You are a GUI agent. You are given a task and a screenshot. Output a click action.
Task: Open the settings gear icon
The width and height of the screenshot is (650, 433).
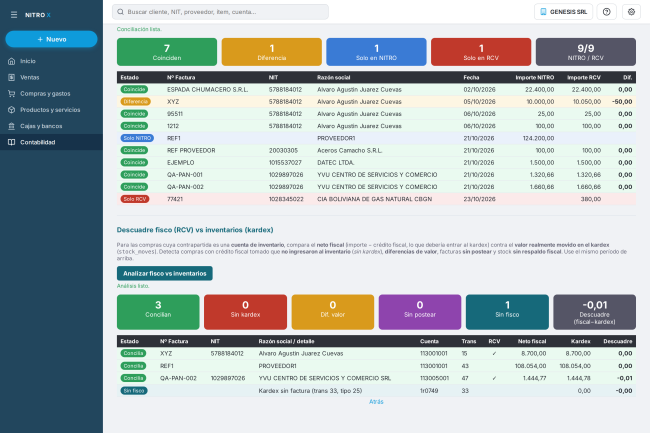[x=631, y=12]
